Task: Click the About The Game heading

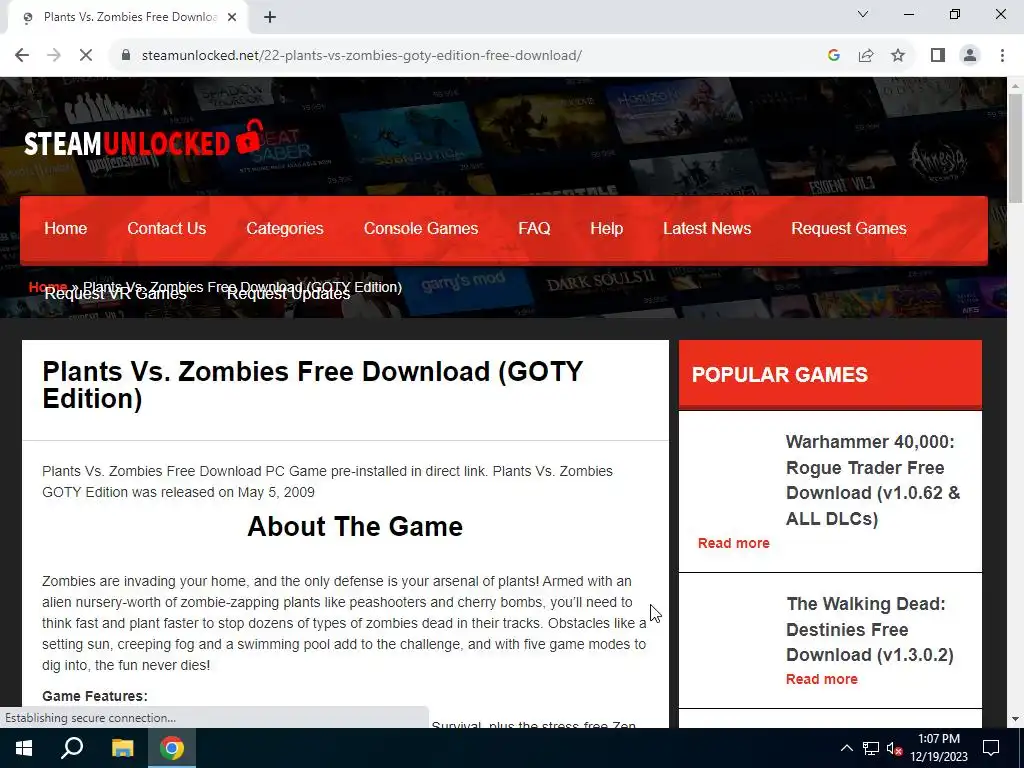Action: pyautogui.click(x=355, y=526)
